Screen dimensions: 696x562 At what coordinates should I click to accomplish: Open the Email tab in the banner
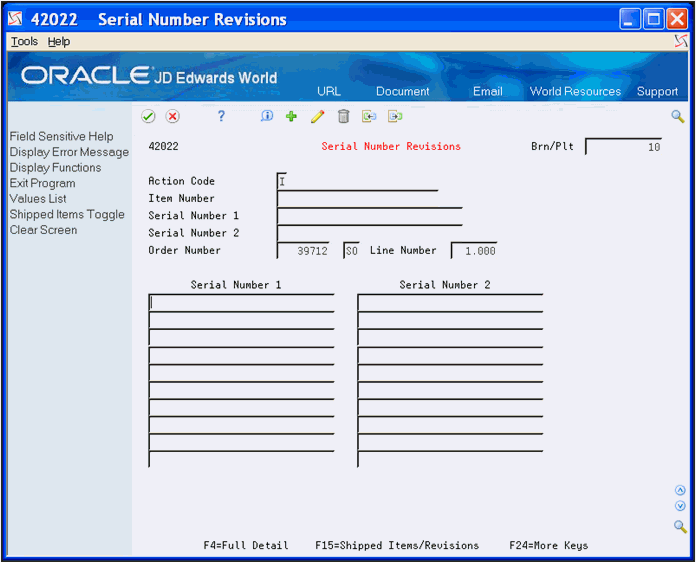[x=487, y=91]
